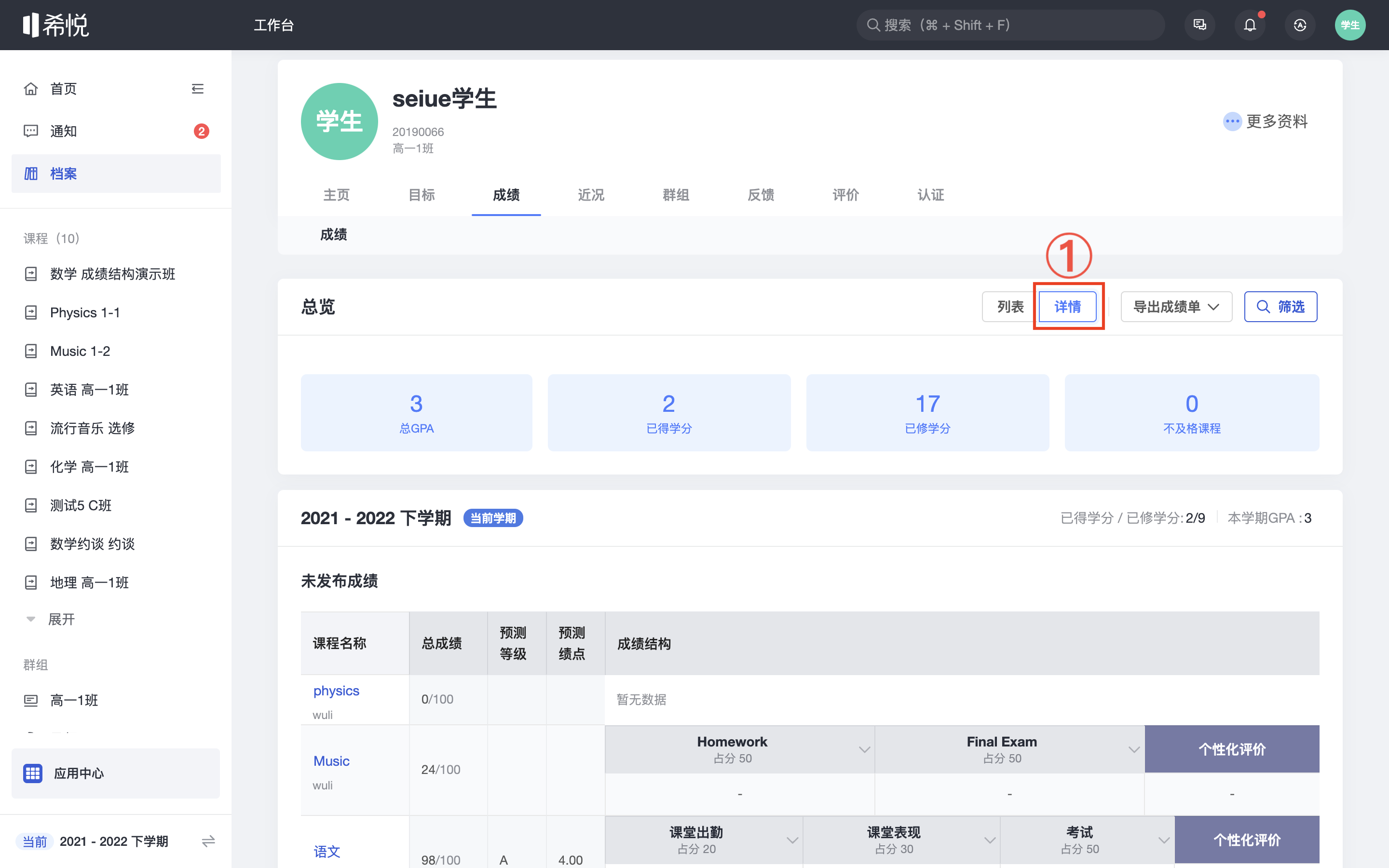
Task: Click course icon beside 地理 高一1班
Action: pyautogui.click(x=31, y=583)
